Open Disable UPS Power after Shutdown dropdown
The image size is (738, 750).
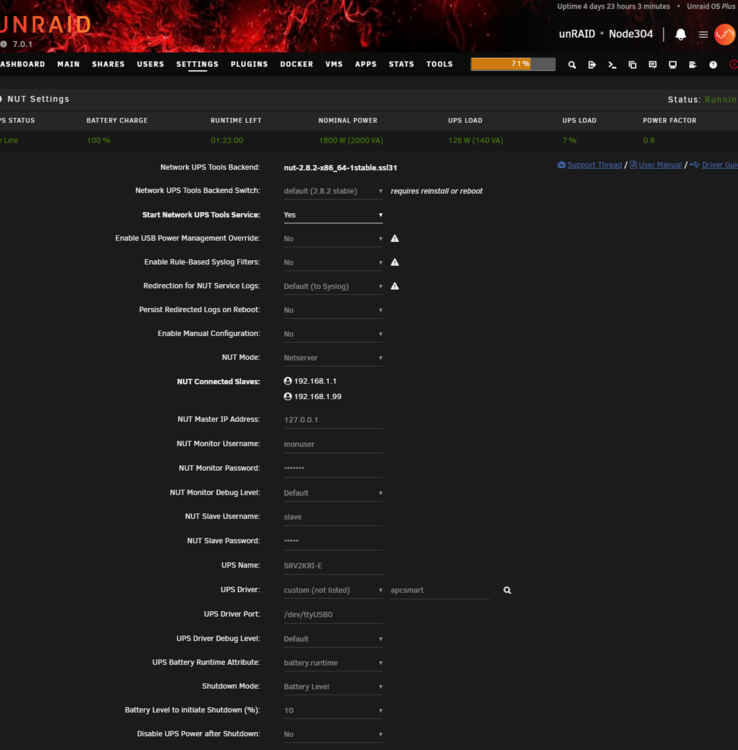click(x=333, y=735)
